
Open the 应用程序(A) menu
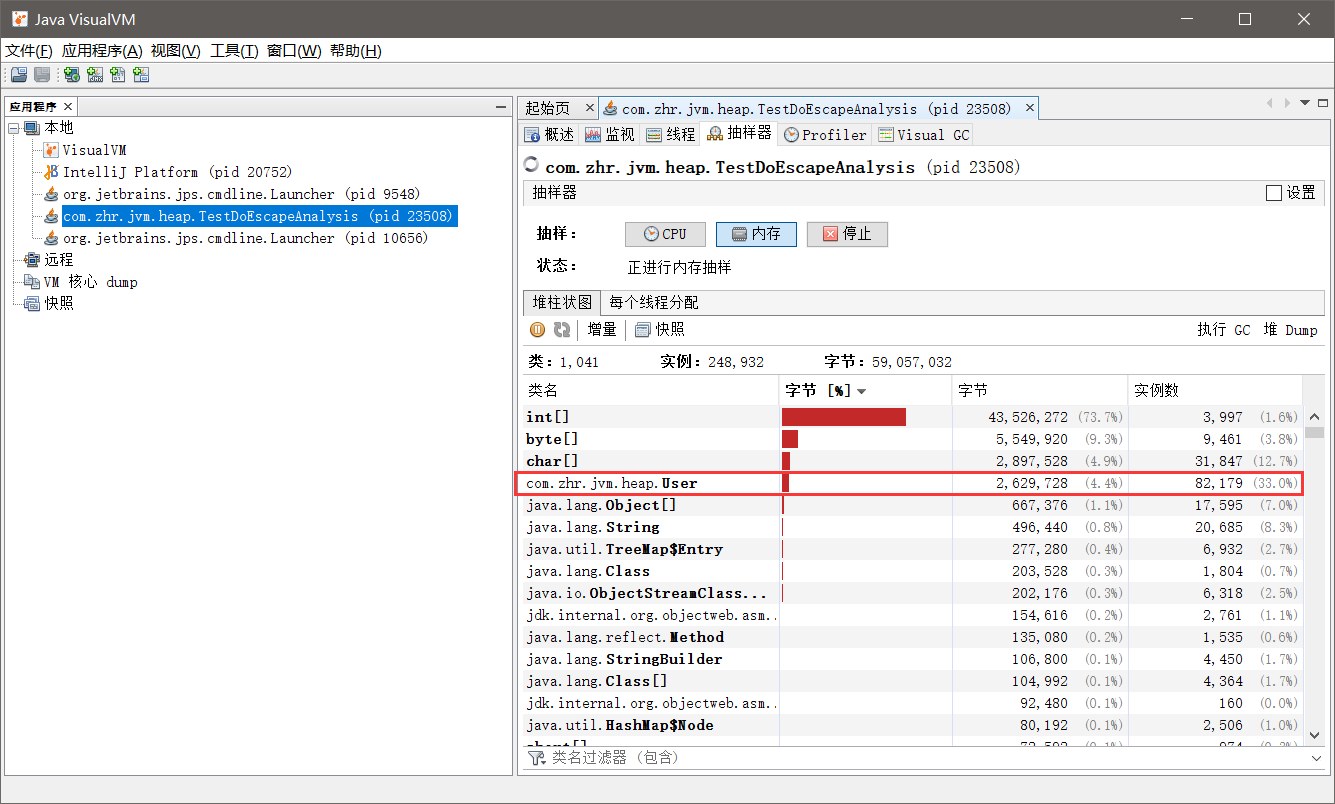point(102,51)
